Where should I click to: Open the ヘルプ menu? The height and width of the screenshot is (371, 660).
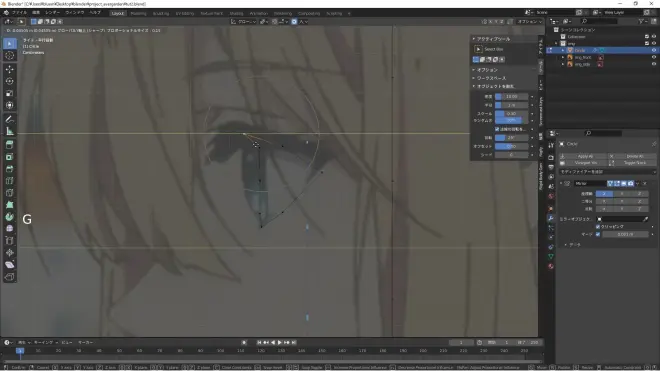pos(95,13)
